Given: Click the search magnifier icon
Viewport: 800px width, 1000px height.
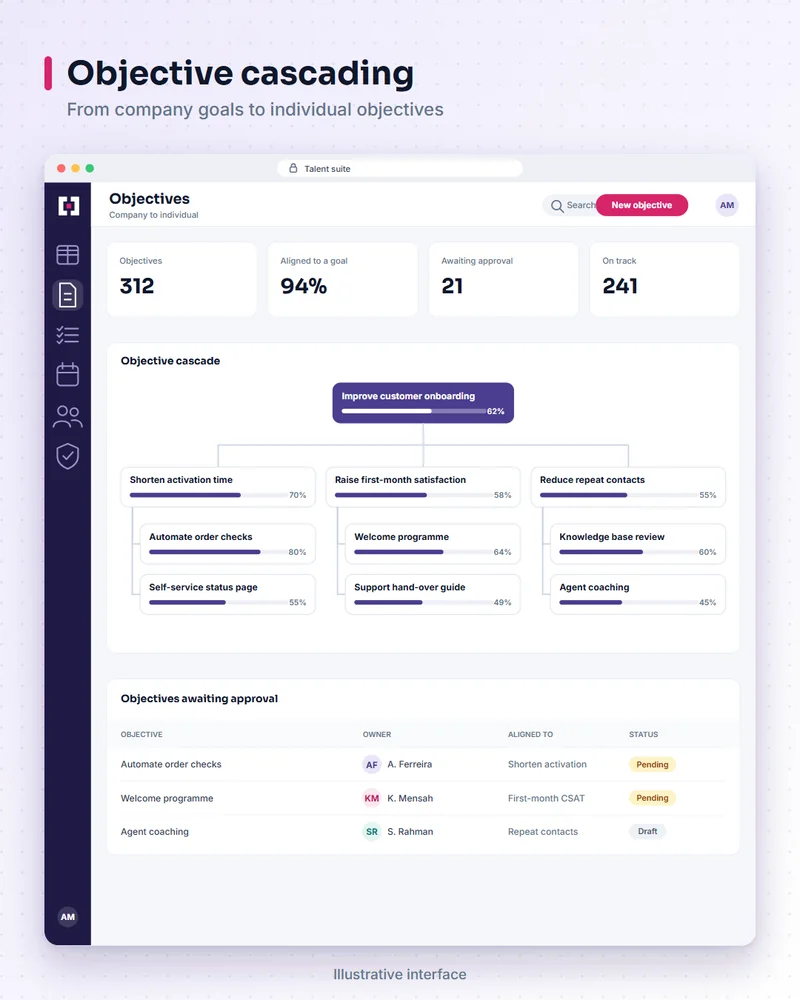Looking at the screenshot, I should pyautogui.click(x=557, y=206).
